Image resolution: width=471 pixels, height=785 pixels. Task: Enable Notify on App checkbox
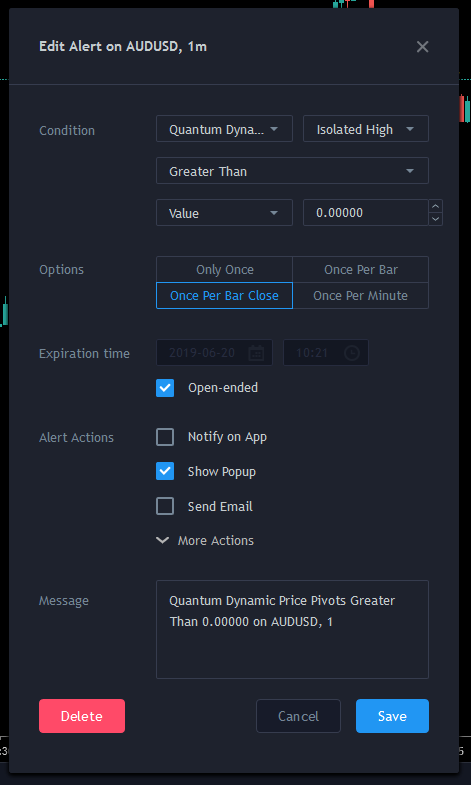click(x=165, y=437)
